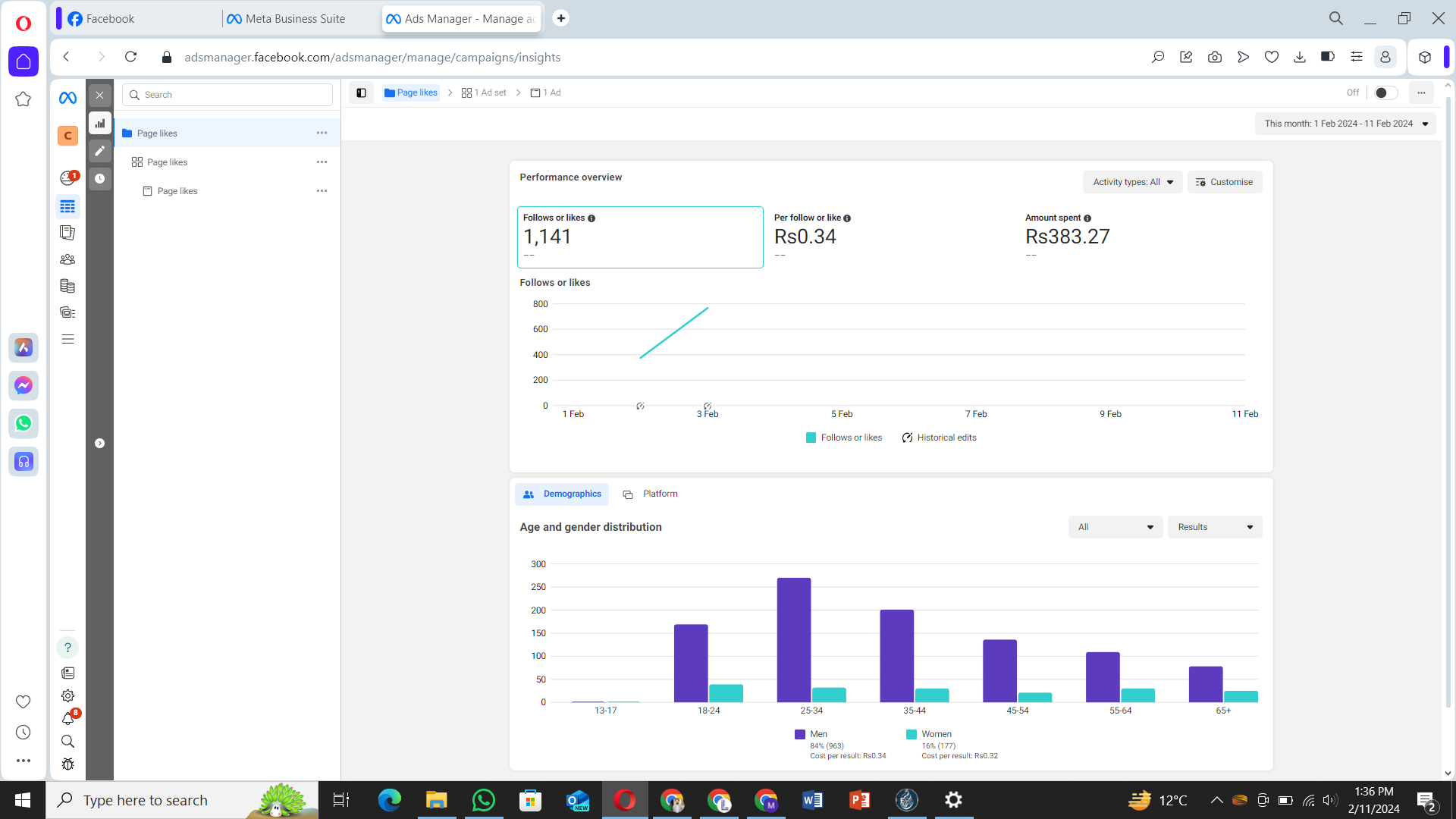1456x819 pixels.
Task: Click the campaign Search input field
Action: pos(227,95)
